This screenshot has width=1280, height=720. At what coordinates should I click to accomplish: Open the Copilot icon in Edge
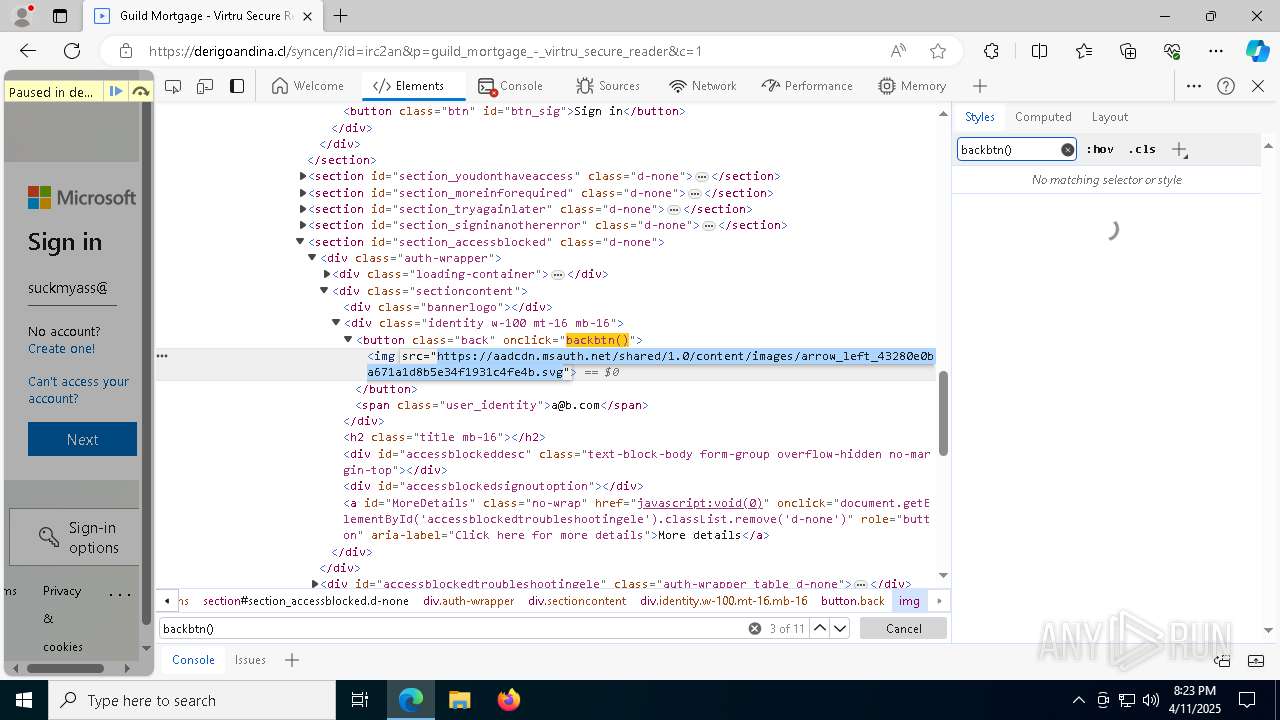pos(1257,51)
